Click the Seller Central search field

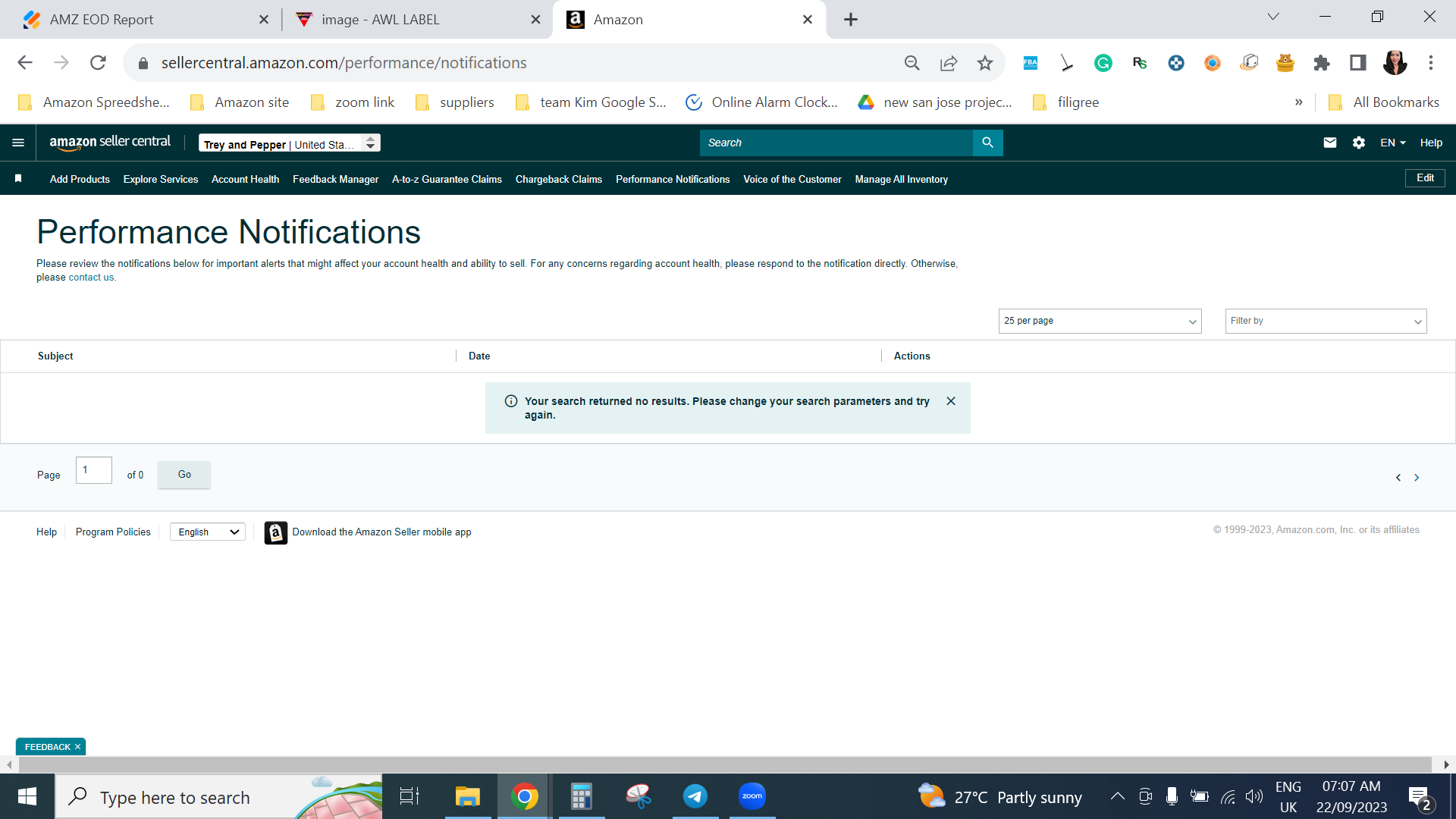click(x=836, y=143)
